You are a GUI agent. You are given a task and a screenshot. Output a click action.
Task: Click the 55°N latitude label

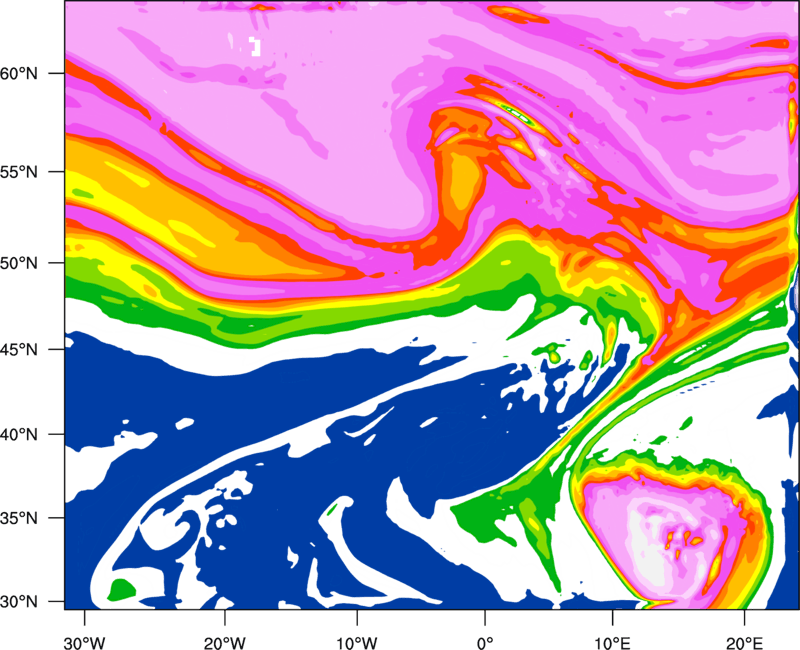click(x=19, y=172)
